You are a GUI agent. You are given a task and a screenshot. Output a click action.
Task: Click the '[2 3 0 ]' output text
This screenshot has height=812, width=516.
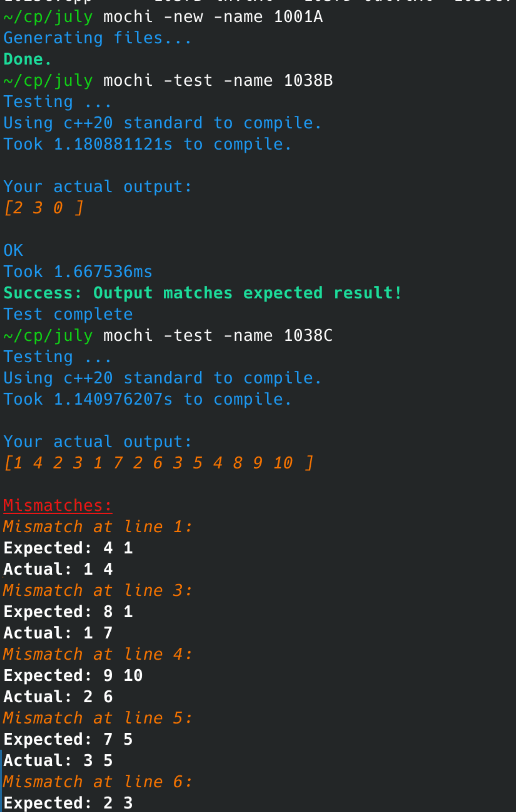pos(43,208)
